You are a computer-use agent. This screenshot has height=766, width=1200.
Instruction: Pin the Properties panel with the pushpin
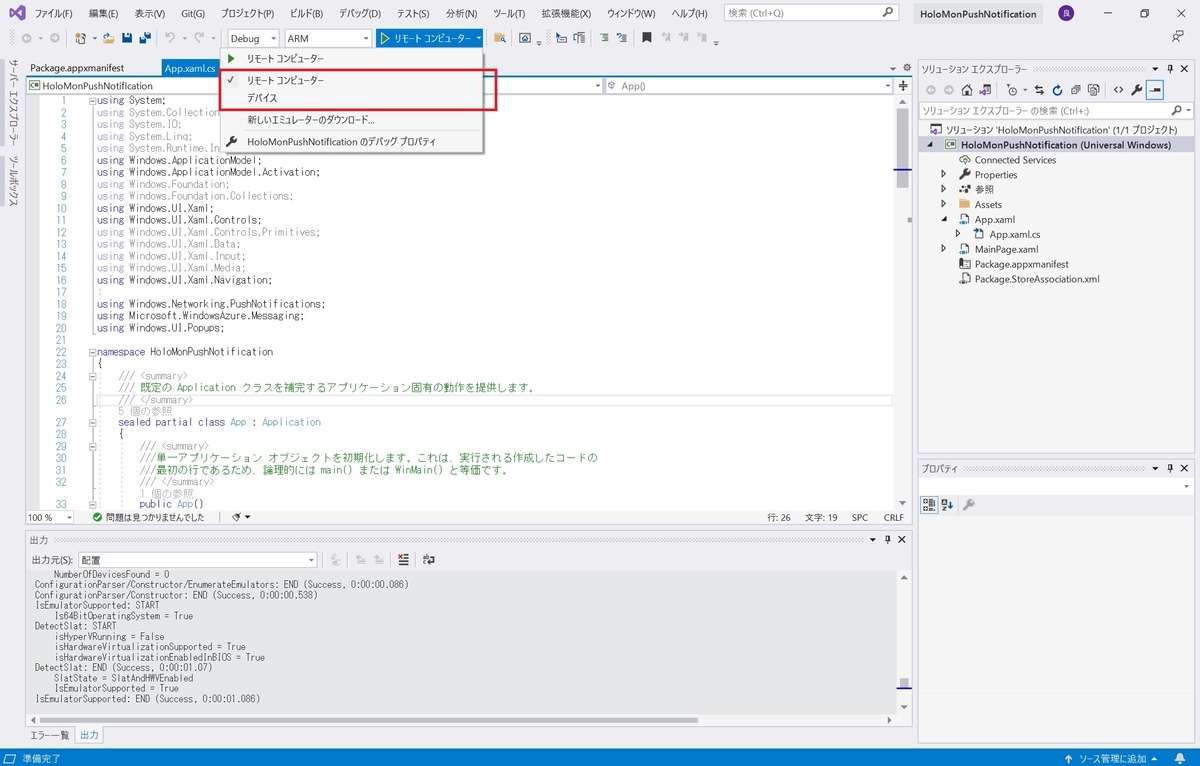1168,468
